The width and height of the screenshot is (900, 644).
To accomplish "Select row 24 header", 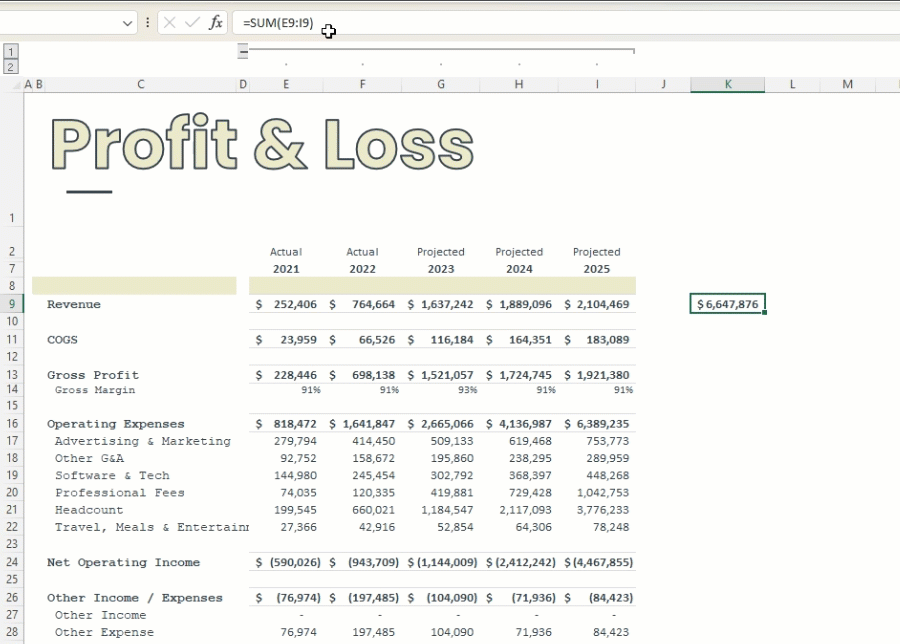I will tap(11, 562).
